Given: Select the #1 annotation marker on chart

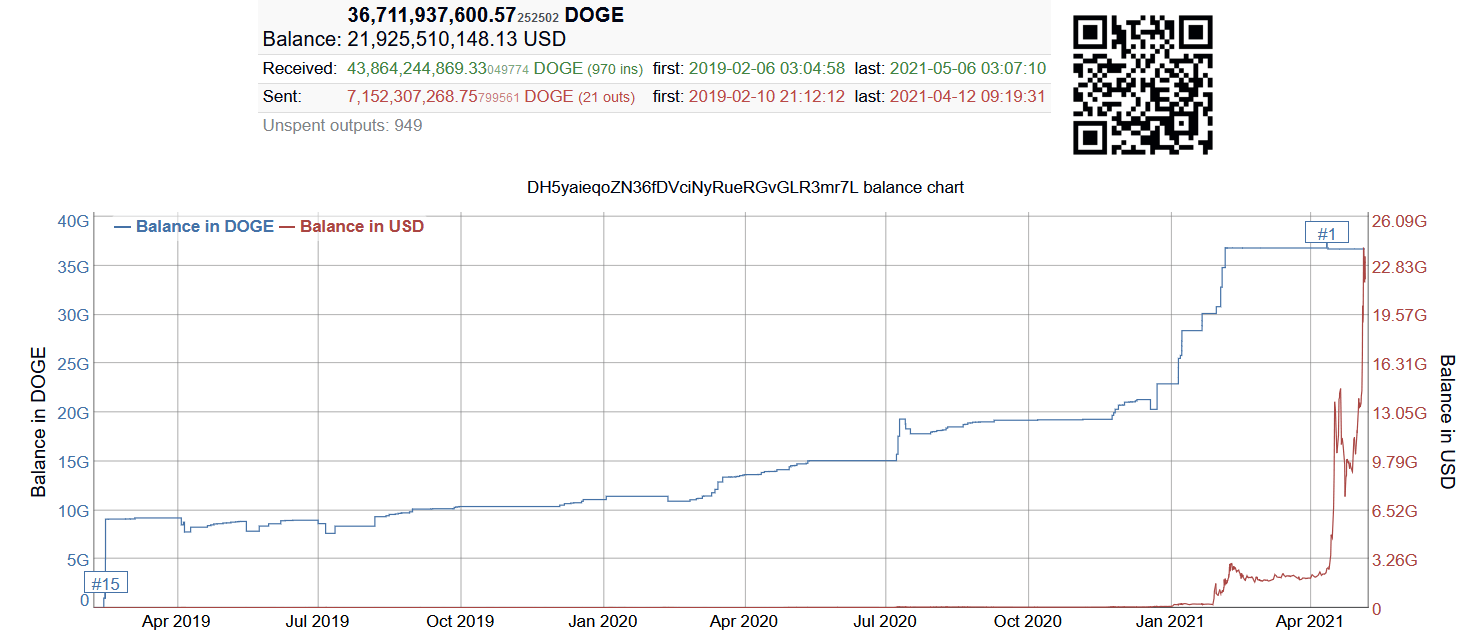Looking at the screenshot, I should pyautogui.click(x=1326, y=234).
